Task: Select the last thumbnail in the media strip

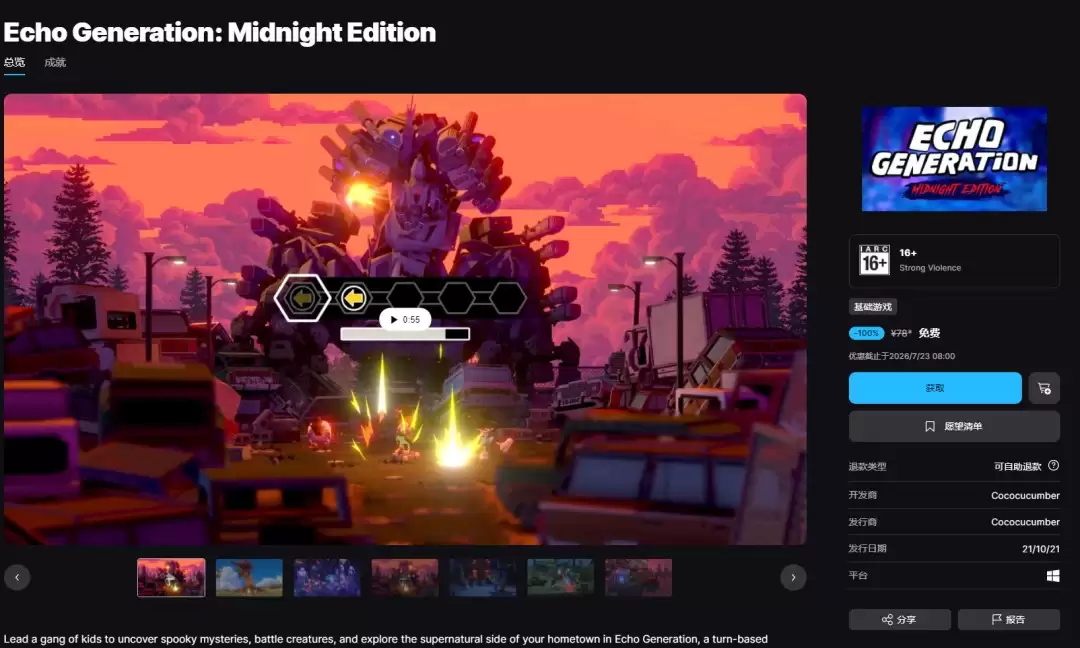Action: (x=638, y=577)
